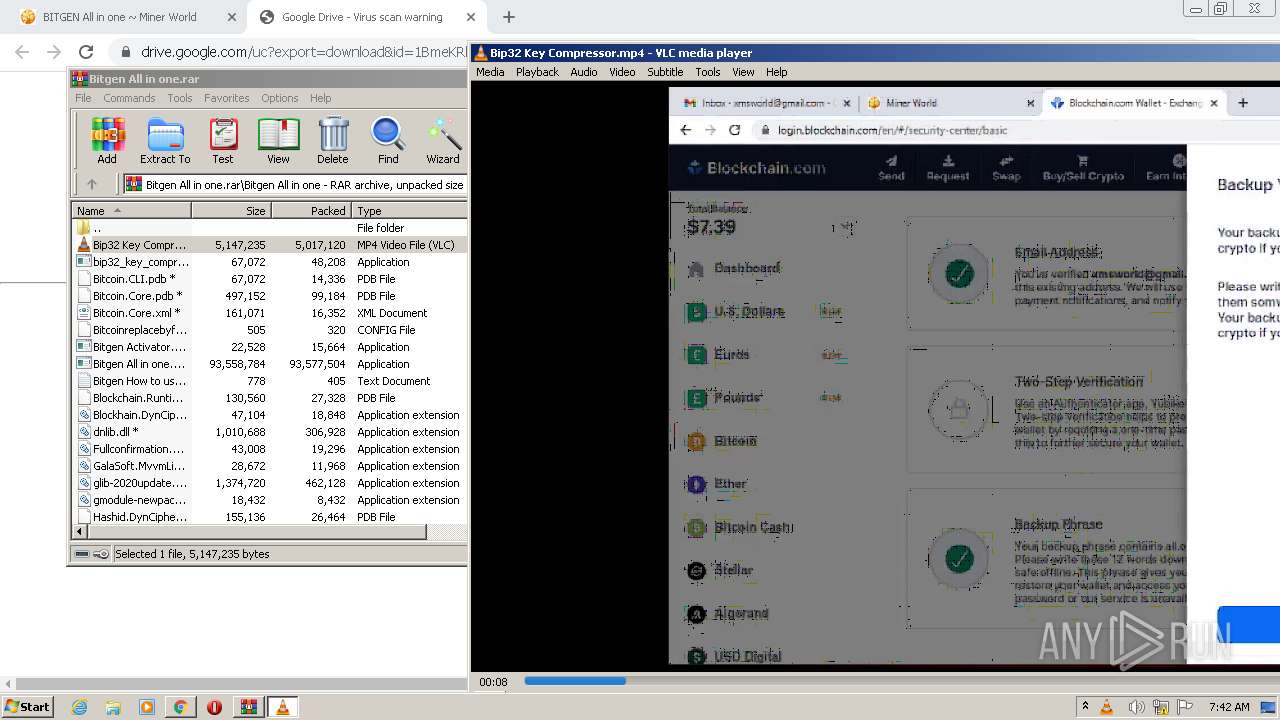Click WinRAR archive path field
This screenshot has width=1280, height=720.
(294, 184)
